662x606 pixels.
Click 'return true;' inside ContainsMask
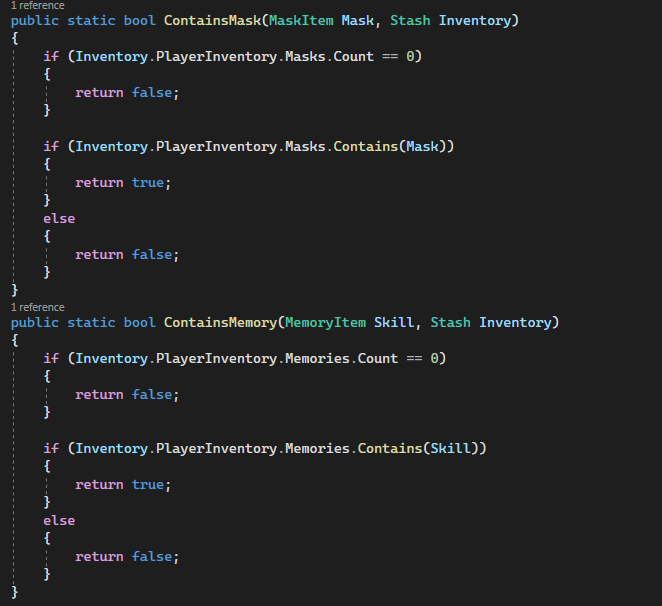(x=123, y=182)
